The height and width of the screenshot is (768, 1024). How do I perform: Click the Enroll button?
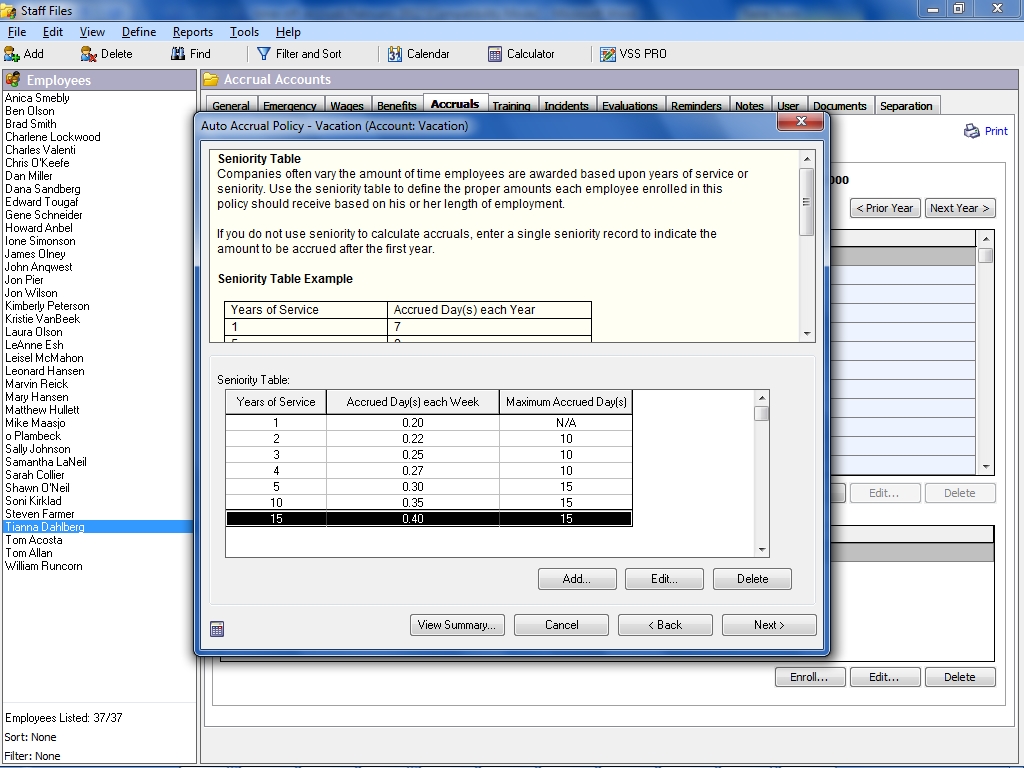pyautogui.click(x=808, y=676)
